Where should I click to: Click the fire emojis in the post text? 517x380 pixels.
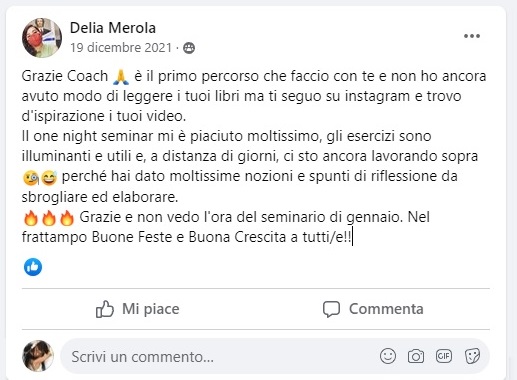click(x=49, y=218)
